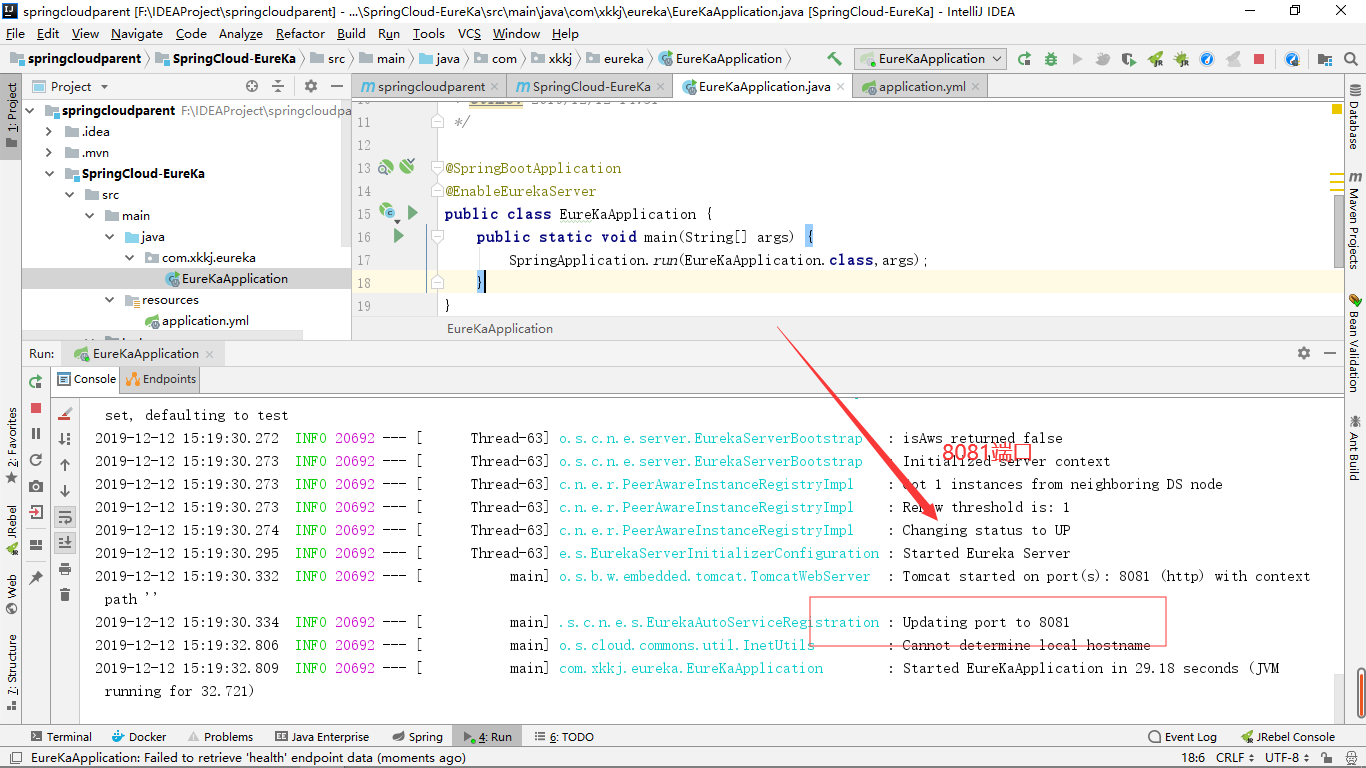Screen dimensions: 1366x768
Task: Click the Up the Stack Trace arrow
Action: 65,465
